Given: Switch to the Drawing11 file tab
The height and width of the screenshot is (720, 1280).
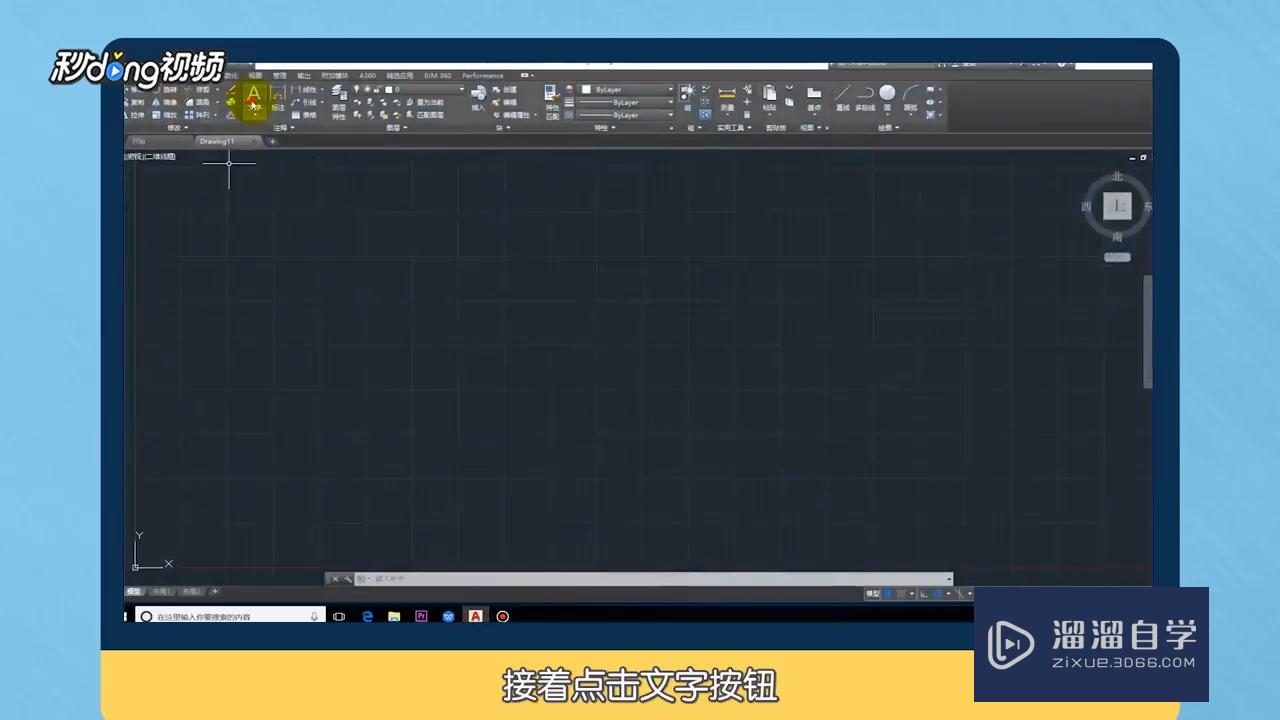Looking at the screenshot, I should point(228,141).
